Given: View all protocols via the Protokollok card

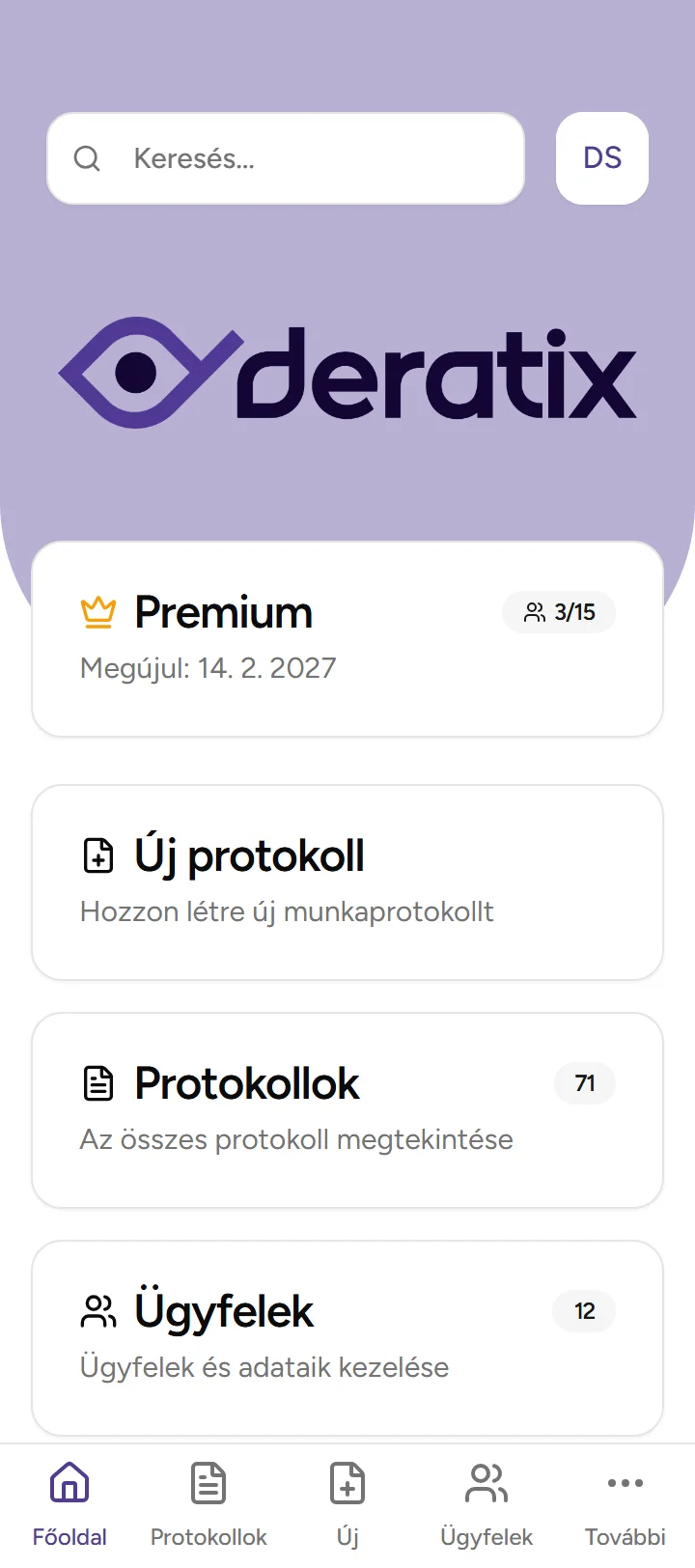Looking at the screenshot, I should [x=347, y=1108].
